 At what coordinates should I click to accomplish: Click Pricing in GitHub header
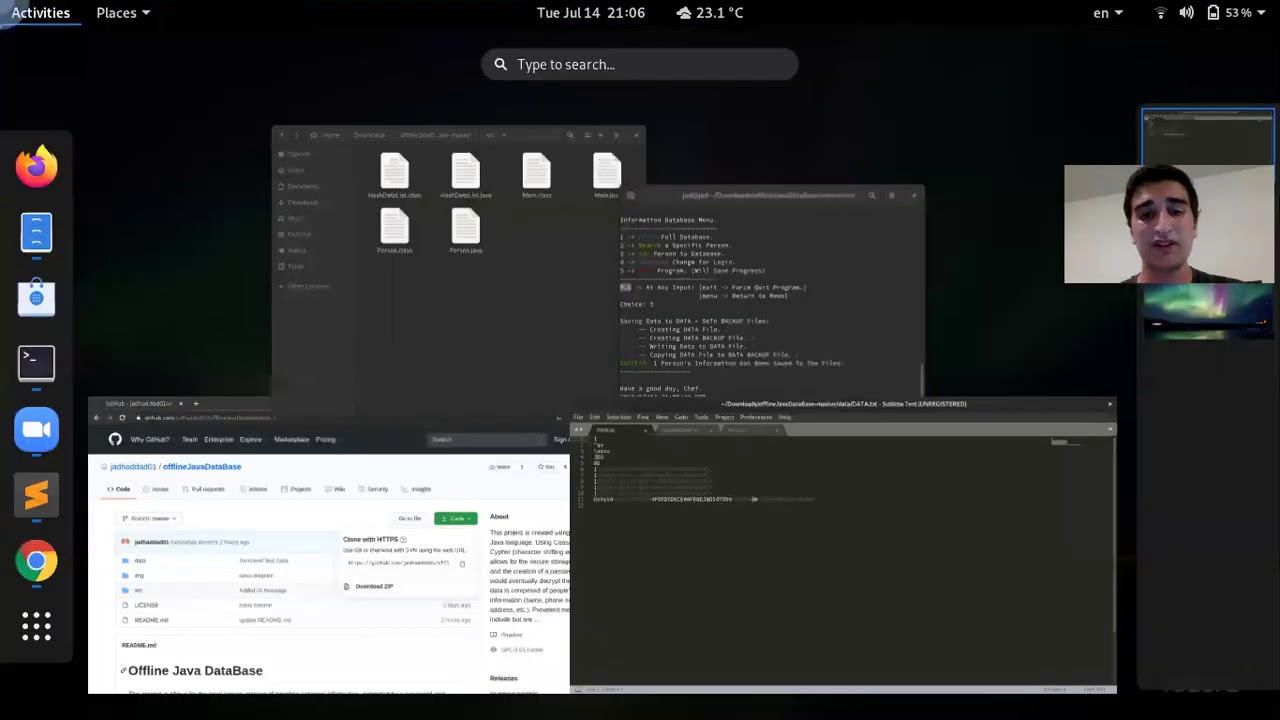point(325,439)
